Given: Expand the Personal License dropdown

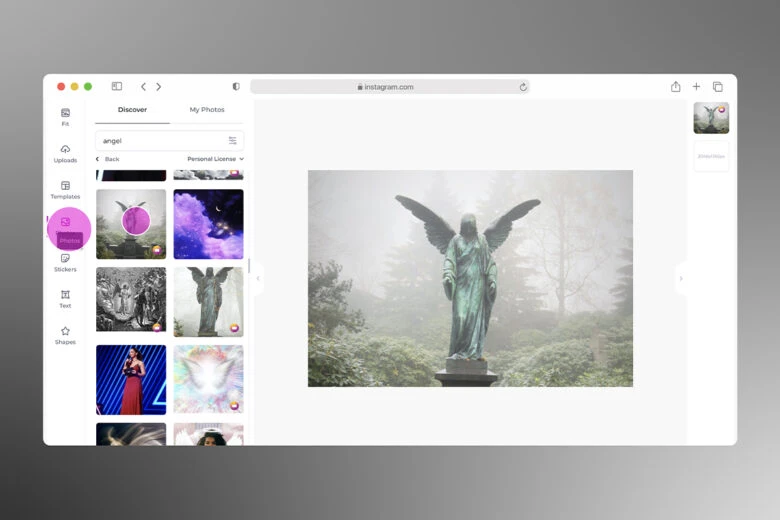Looking at the screenshot, I should click(215, 159).
